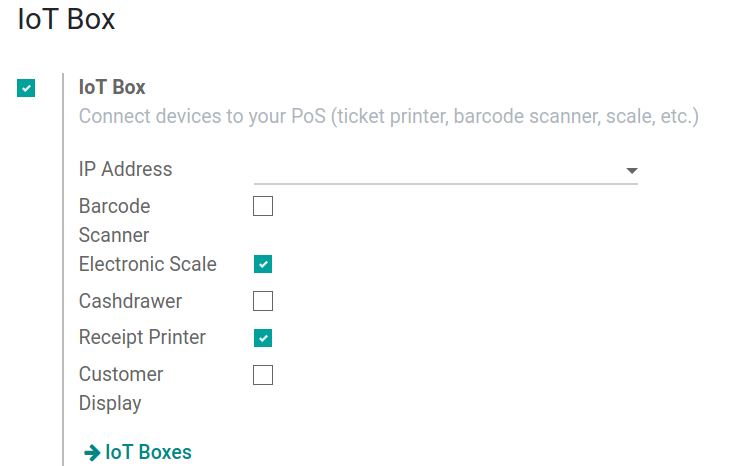Screen dimensions: 730x466
Task: Click the Cashdrawer label text
Action: [x=130, y=301]
